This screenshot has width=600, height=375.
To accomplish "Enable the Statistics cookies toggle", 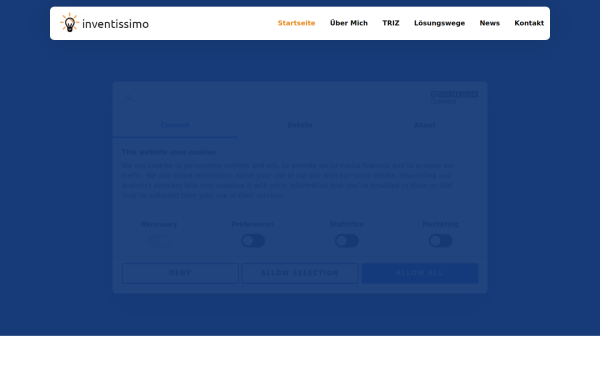I will [347, 241].
